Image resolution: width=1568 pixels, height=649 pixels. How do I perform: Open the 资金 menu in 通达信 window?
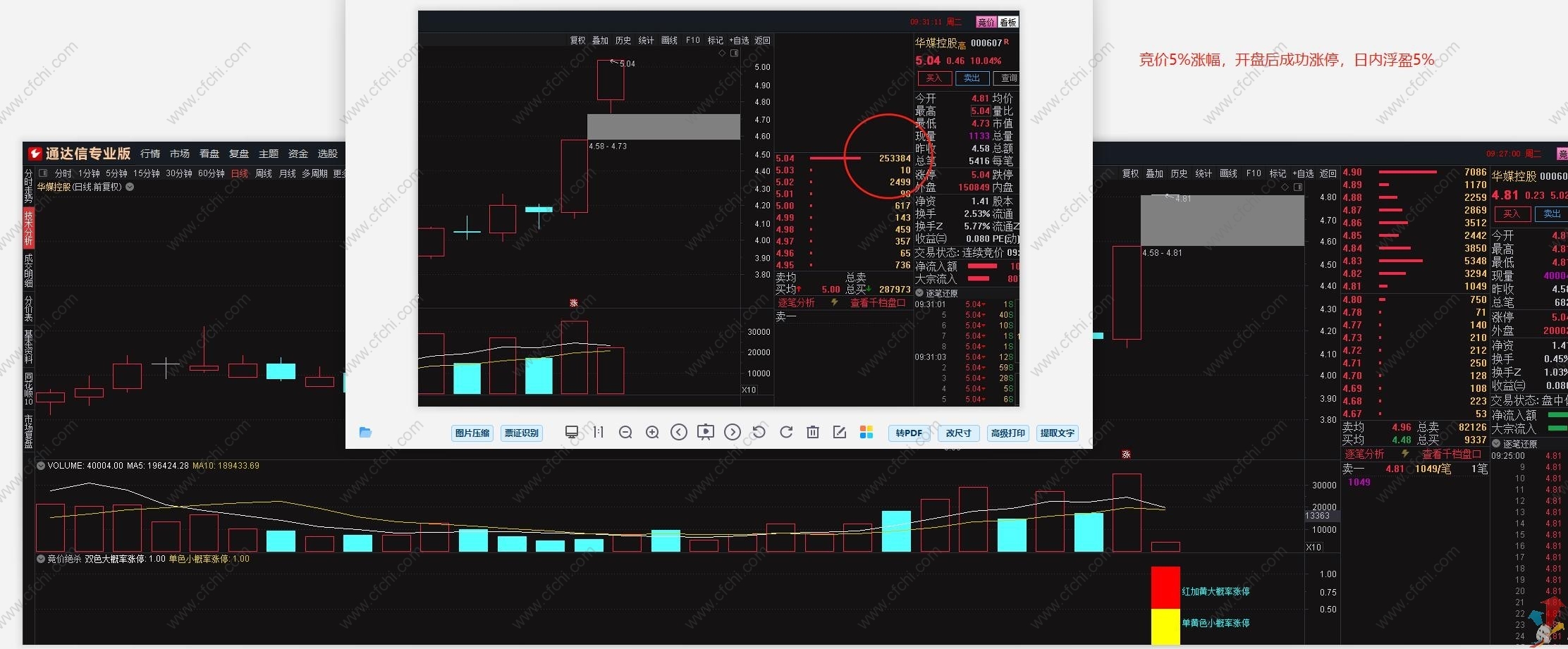coord(298,154)
